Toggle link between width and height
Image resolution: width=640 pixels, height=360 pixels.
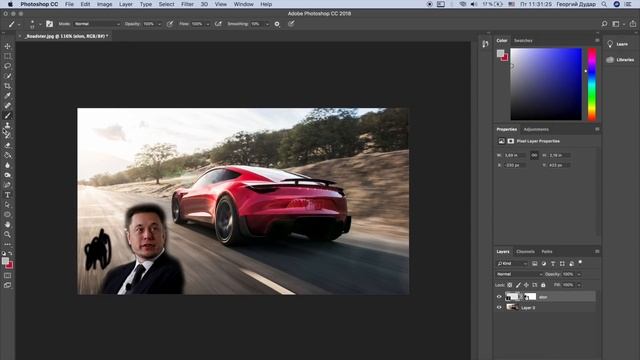pos(534,156)
